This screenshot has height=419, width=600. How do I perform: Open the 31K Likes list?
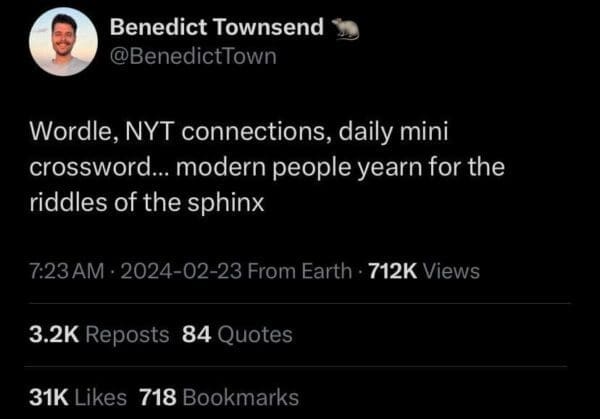point(78,397)
